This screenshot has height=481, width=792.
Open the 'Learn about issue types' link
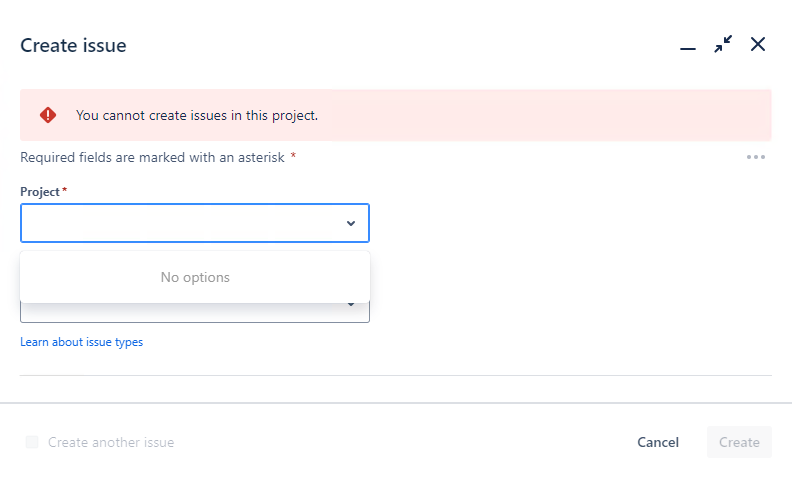click(x=81, y=342)
